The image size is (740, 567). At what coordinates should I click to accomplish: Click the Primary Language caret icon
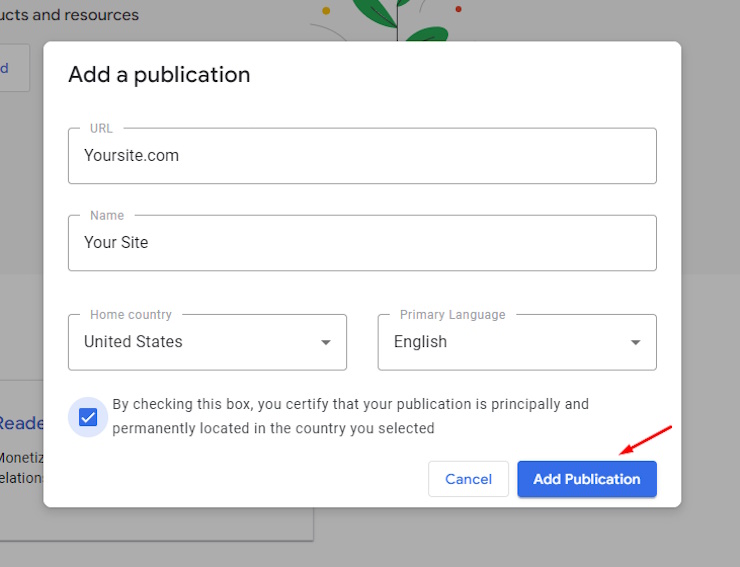coord(635,343)
